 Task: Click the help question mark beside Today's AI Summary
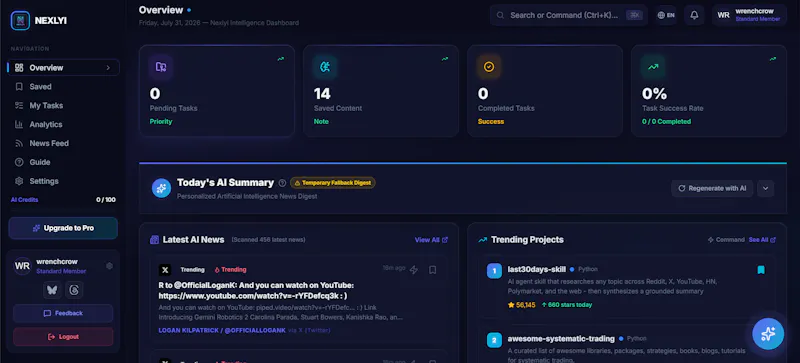click(282, 183)
